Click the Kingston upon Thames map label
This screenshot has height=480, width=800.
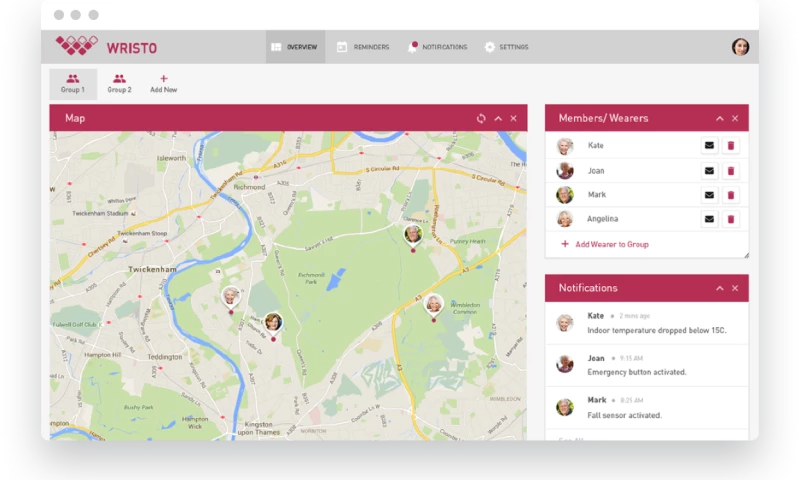pyautogui.click(x=259, y=428)
